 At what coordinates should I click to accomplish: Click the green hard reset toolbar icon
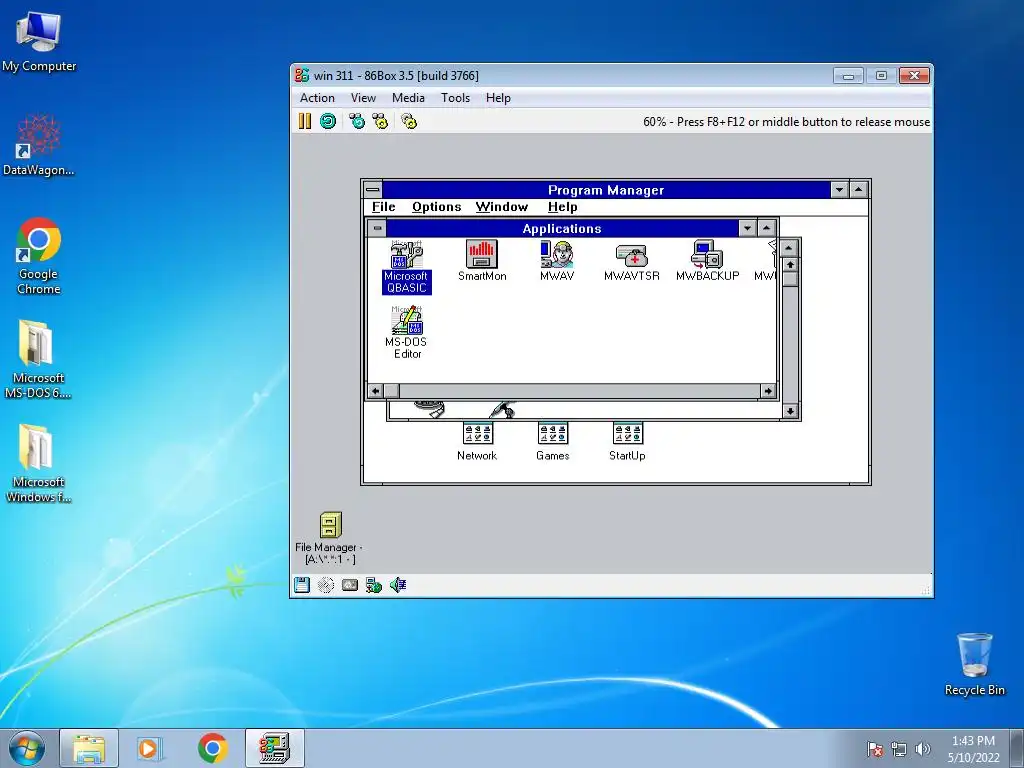point(328,121)
